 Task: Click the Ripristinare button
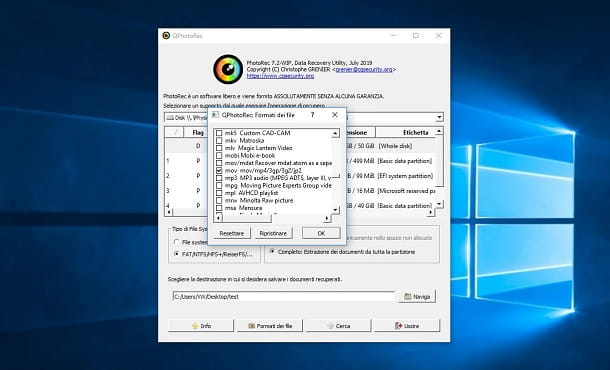[273, 233]
